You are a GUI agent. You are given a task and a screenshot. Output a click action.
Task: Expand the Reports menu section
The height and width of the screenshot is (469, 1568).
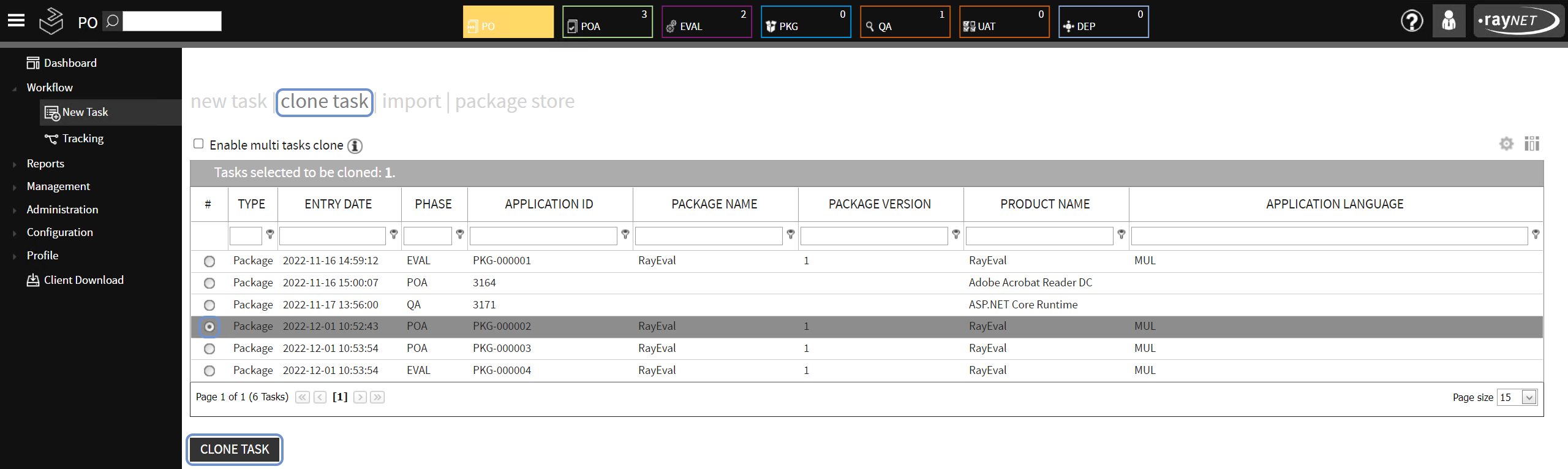click(45, 164)
